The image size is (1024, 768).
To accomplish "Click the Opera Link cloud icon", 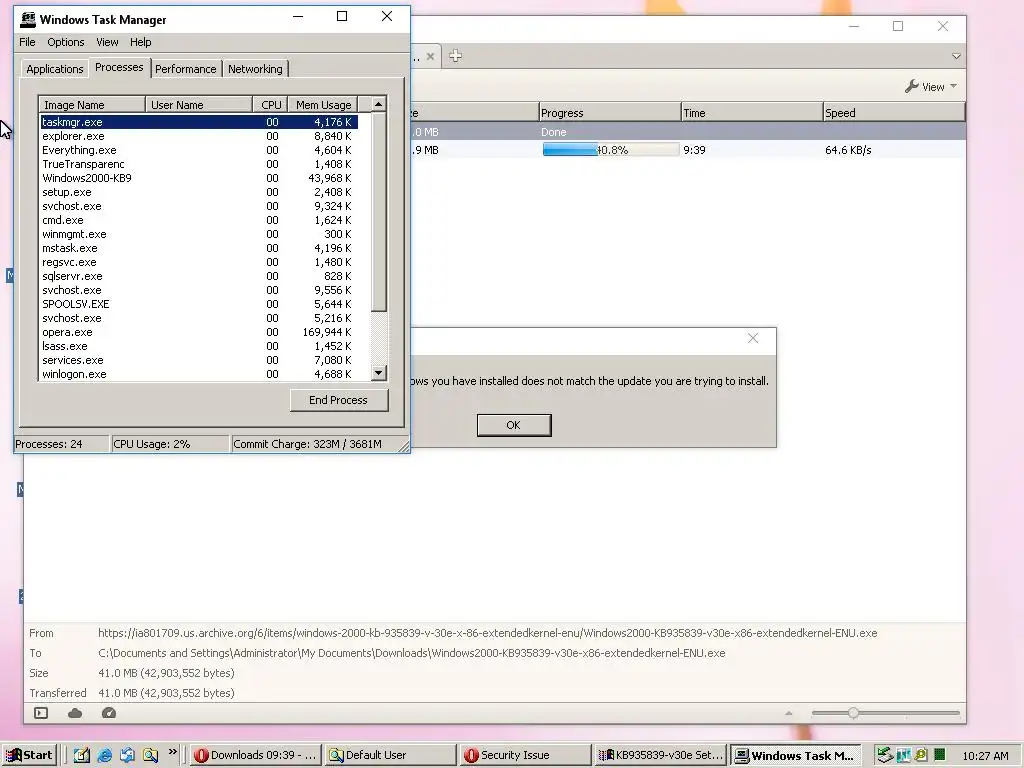I will (75, 713).
